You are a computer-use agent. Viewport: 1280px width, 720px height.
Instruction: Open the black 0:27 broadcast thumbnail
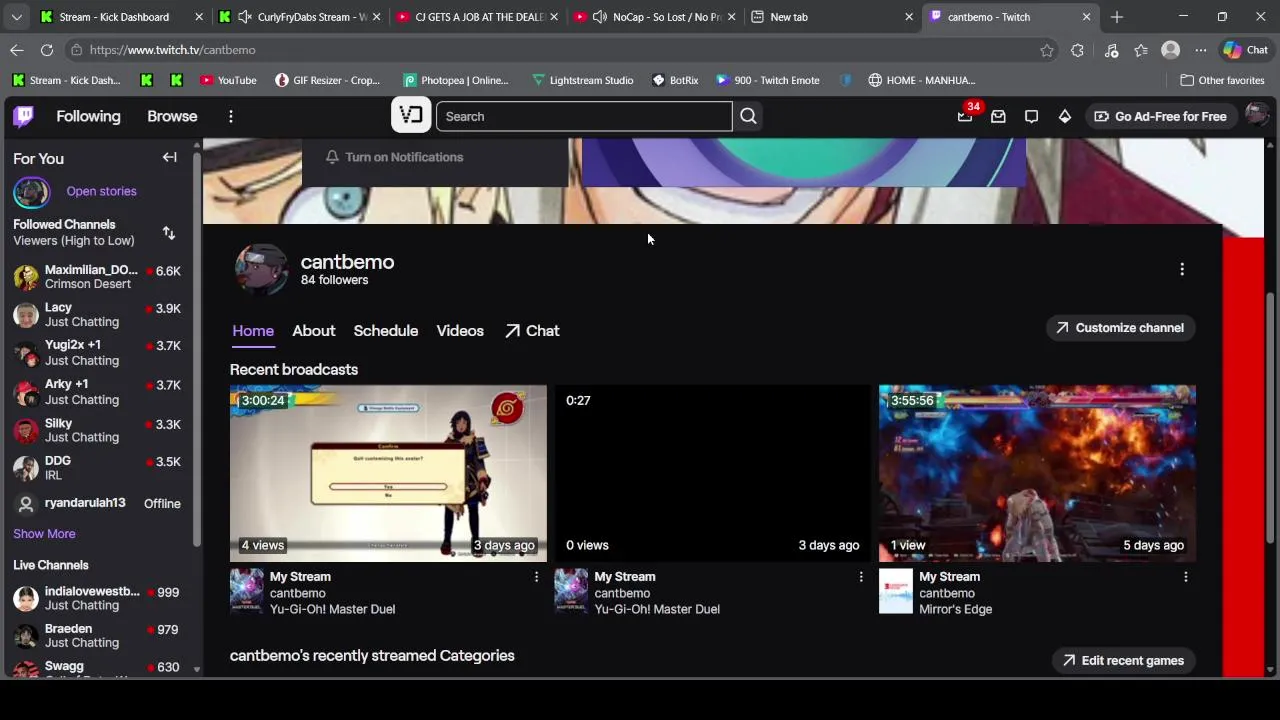[713, 473]
